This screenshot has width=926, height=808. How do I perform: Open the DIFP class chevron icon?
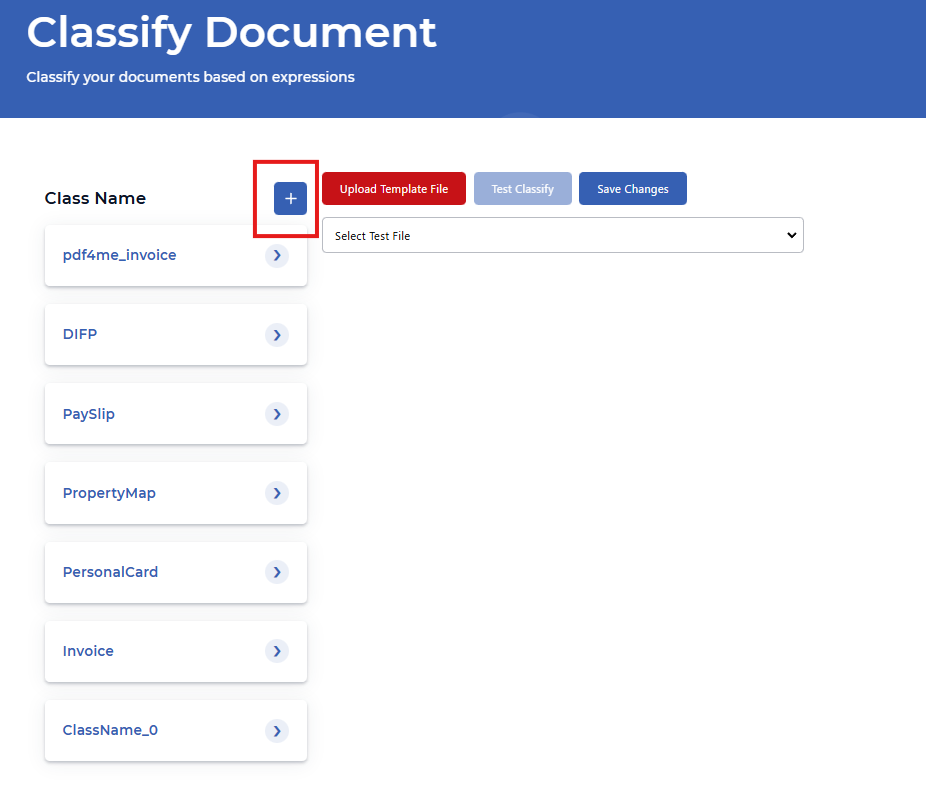pyautogui.click(x=277, y=334)
